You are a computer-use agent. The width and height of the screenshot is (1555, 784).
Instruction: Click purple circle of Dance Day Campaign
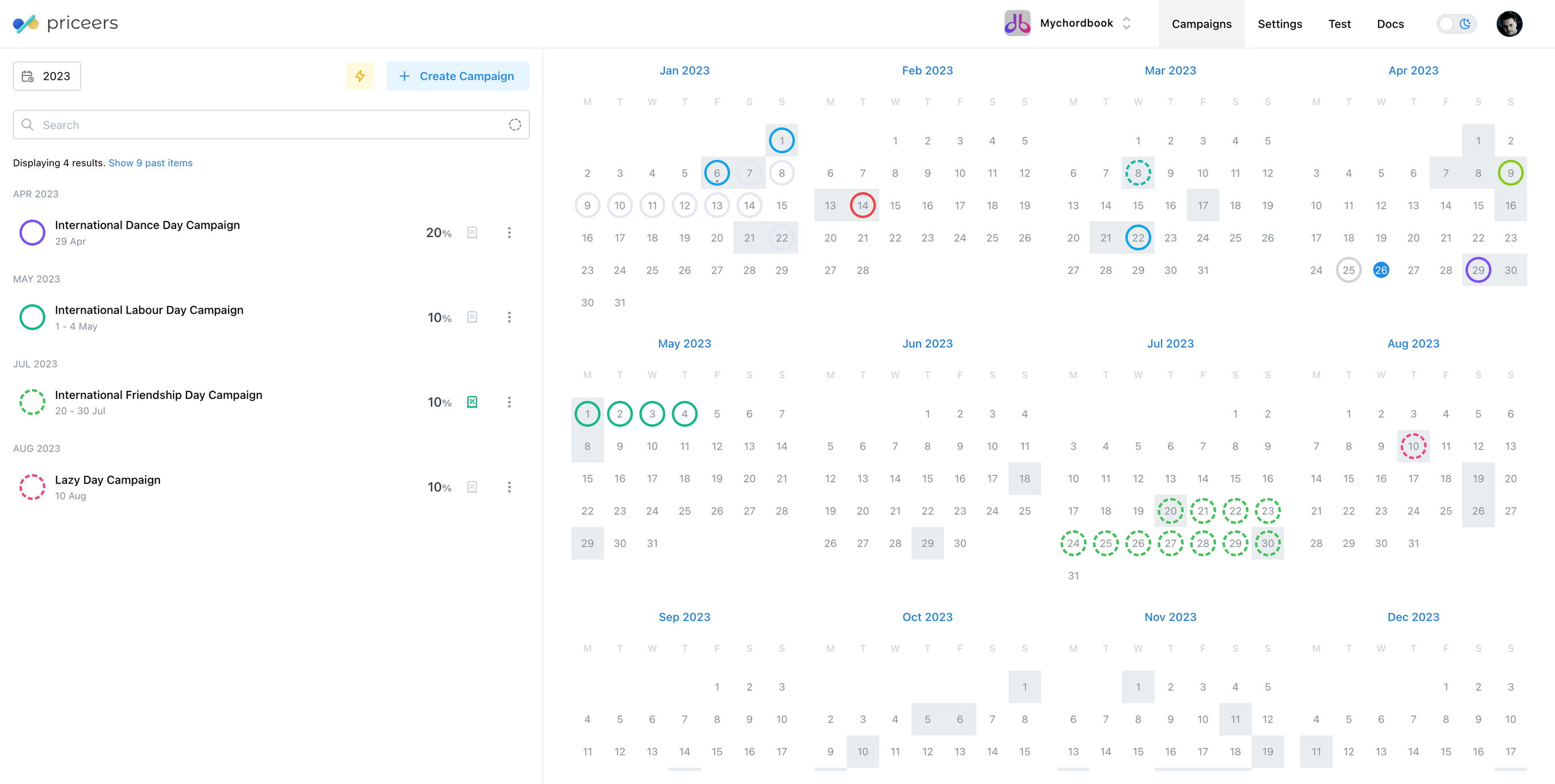[32, 233]
